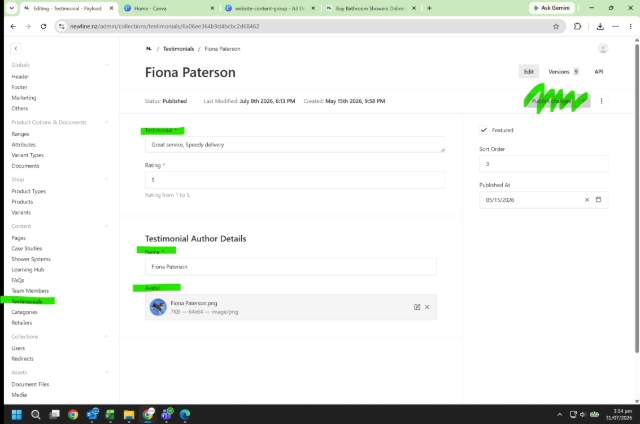Open the user account avatar icon

(x=603, y=49)
